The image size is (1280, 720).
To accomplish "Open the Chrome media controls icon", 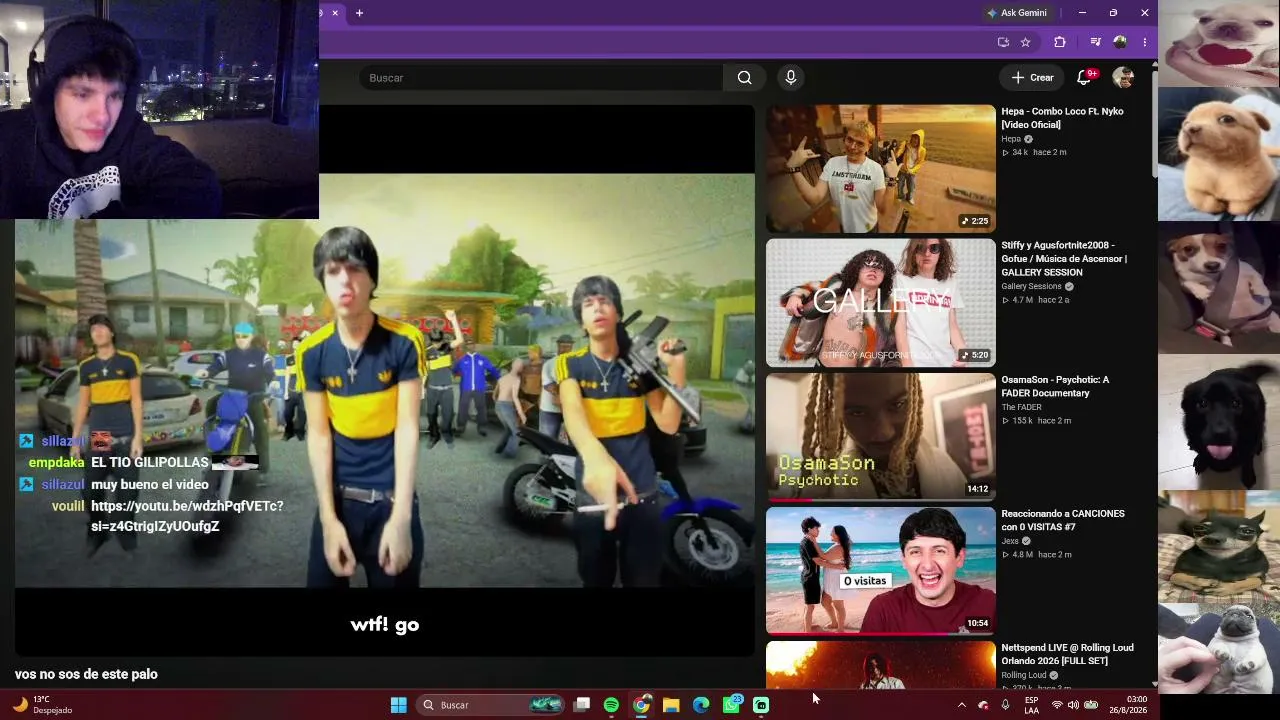I will point(1096,42).
